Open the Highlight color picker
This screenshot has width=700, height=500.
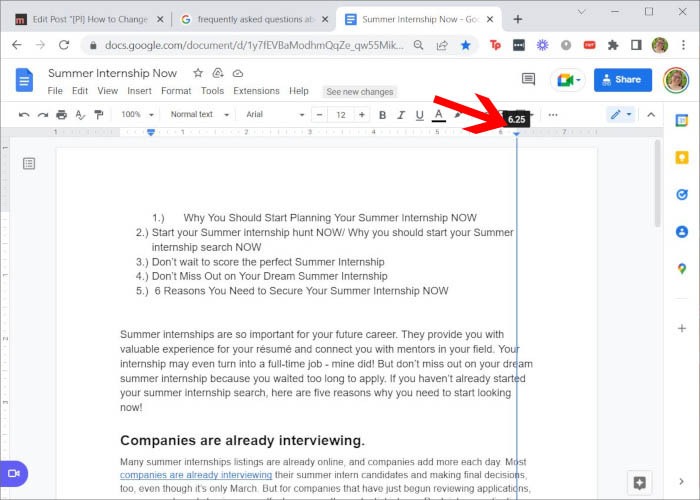pos(458,115)
